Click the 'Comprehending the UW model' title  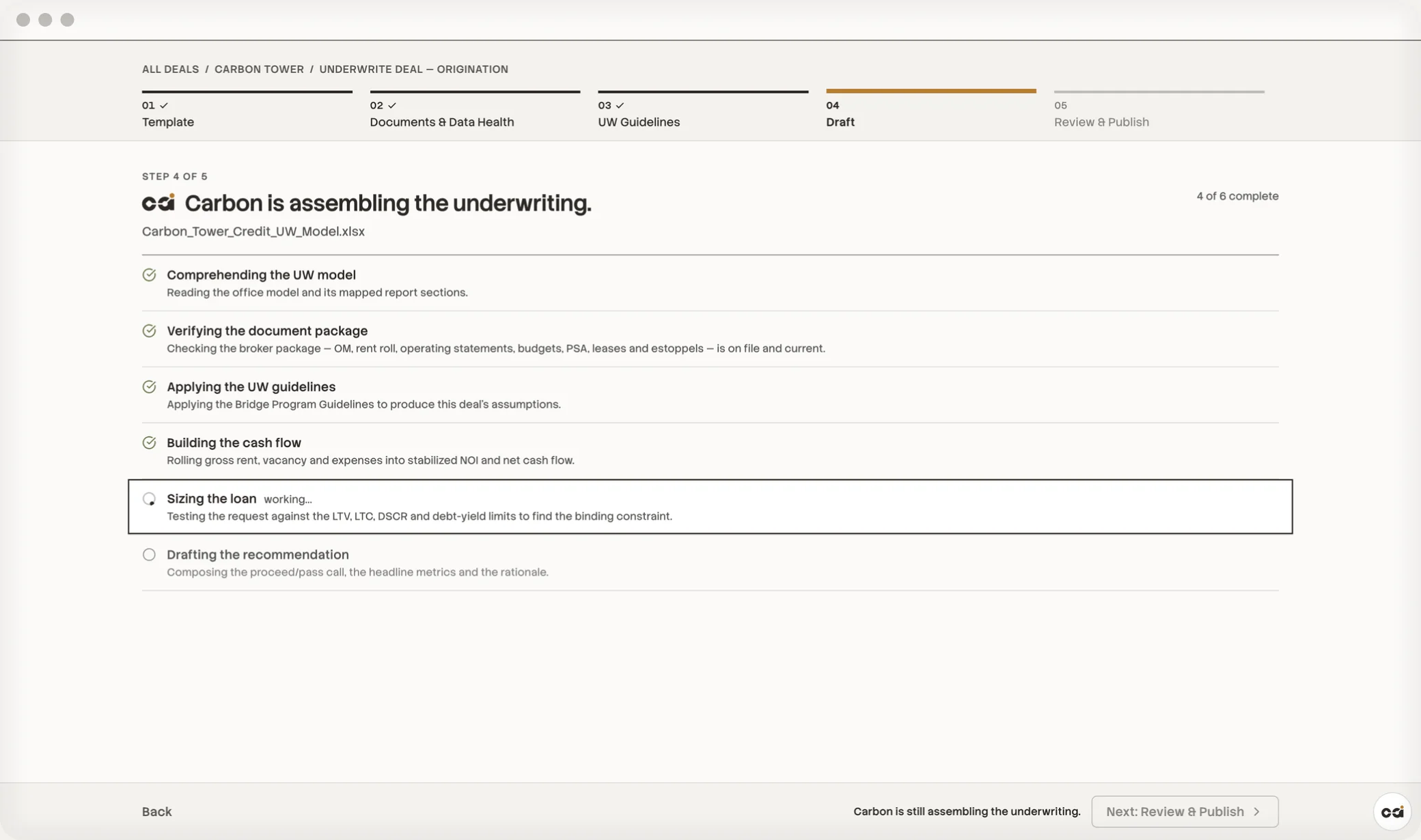(261, 275)
